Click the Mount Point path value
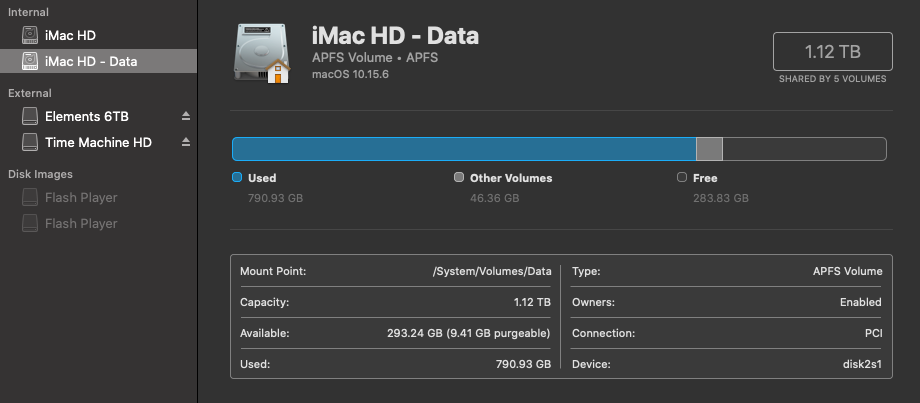920x403 pixels. 492,272
